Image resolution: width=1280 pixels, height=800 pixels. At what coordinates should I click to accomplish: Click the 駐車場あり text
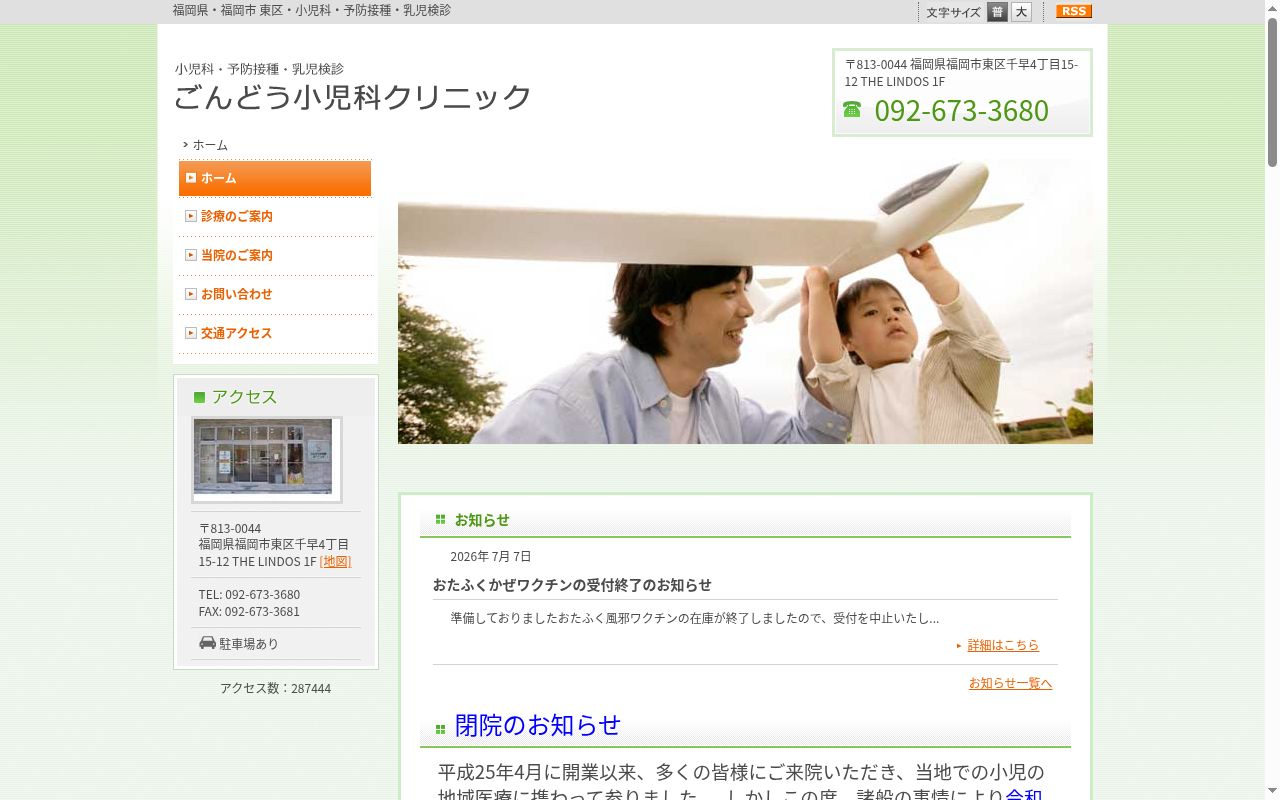tap(249, 644)
